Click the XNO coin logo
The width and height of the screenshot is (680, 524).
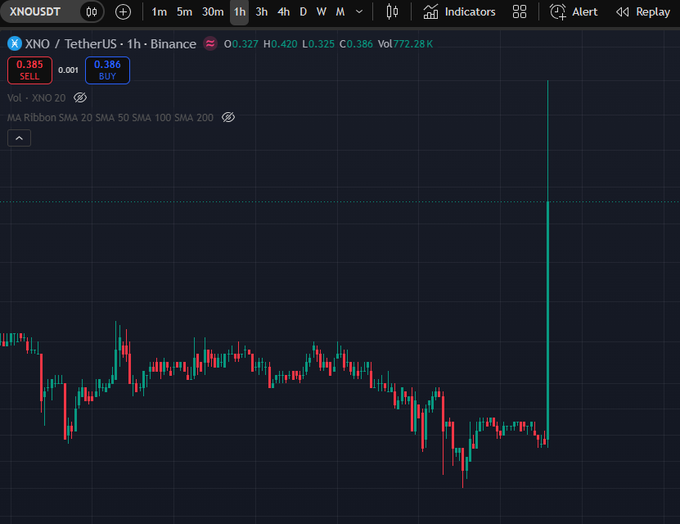pyautogui.click(x=15, y=44)
